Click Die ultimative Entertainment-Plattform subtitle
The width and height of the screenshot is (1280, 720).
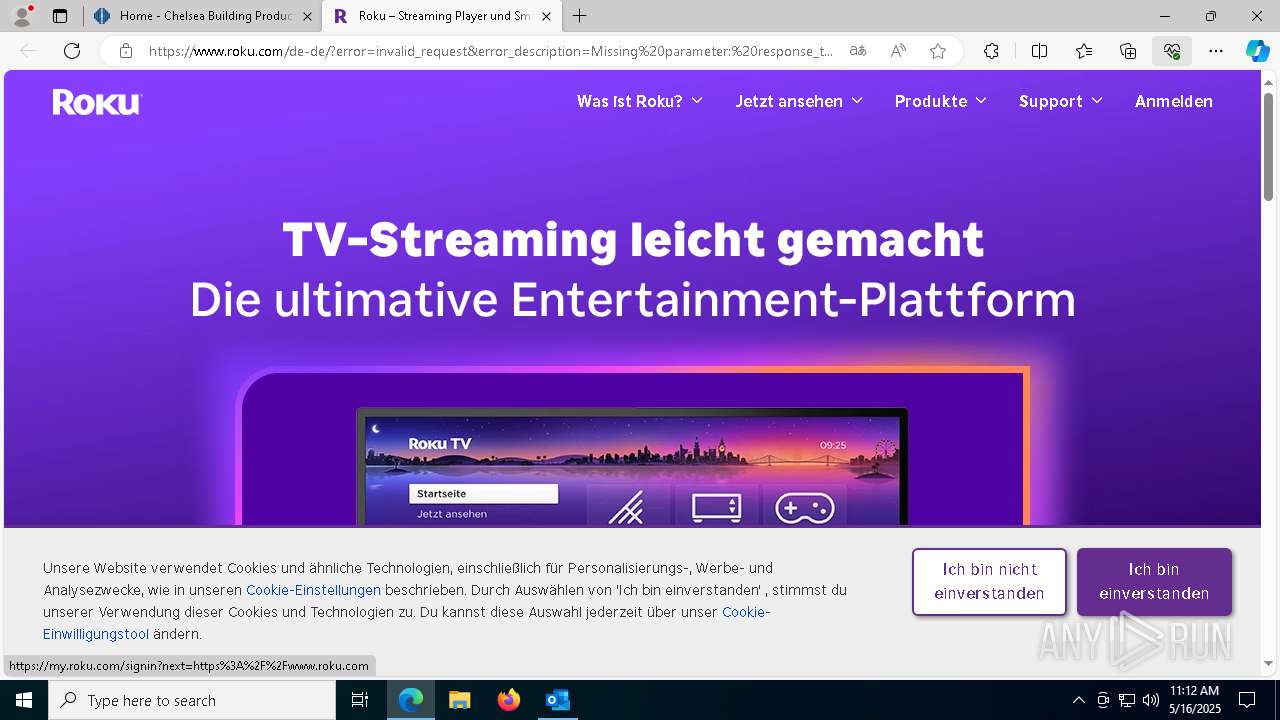(x=633, y=299)
